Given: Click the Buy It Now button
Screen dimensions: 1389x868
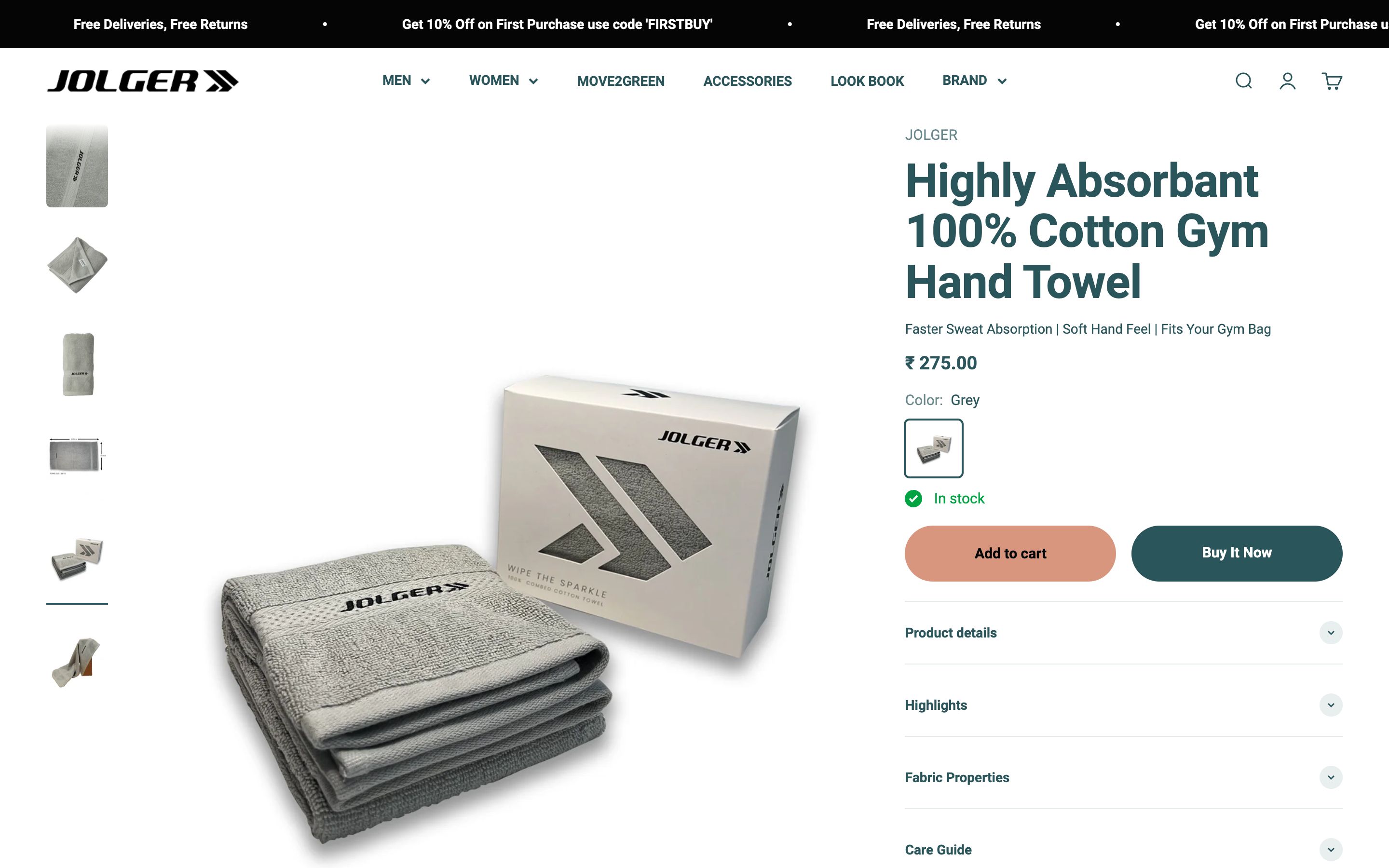Looking at the screenshot, I should [x=1236, y=554].
